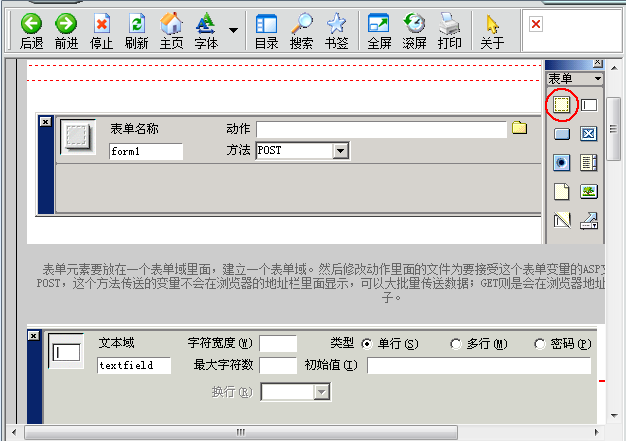The height and width of the screenshot is (441, 626).
Task: Select the 密码 (password) radio button
Action: click(x=540, y=344)
